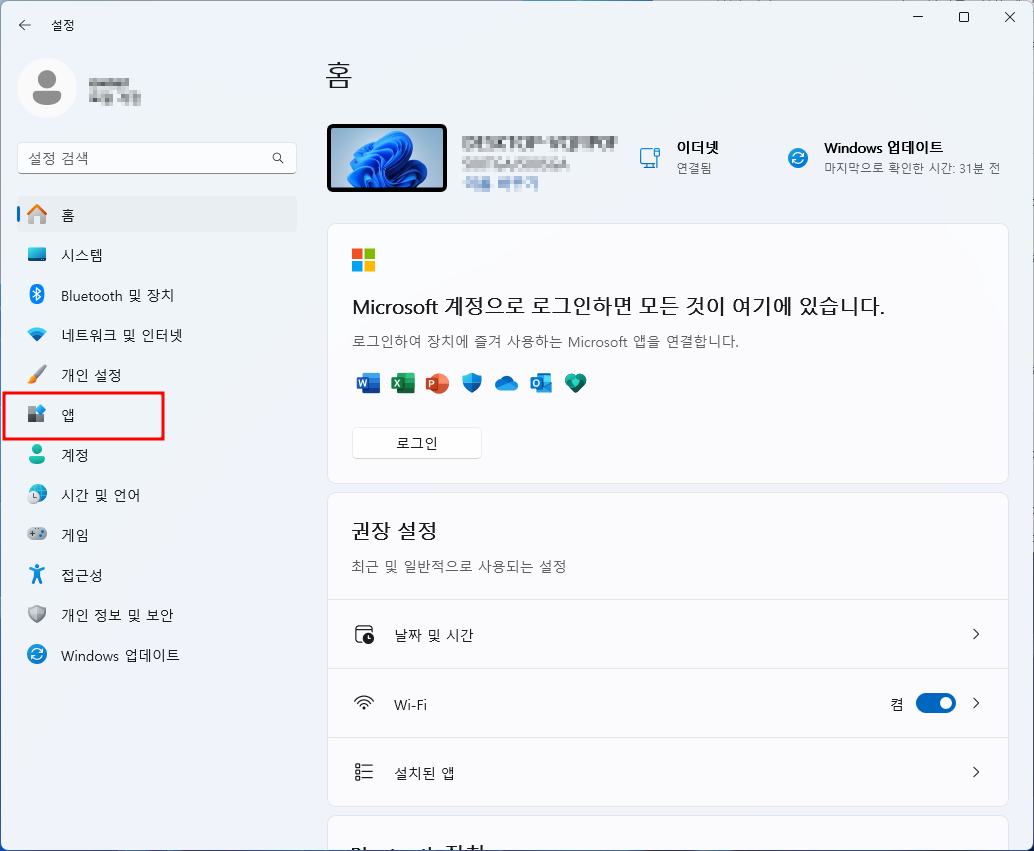Open 게임 settings
This screenshot has height=851, width=1034.
pyautogui.click(x=157, y=534)
